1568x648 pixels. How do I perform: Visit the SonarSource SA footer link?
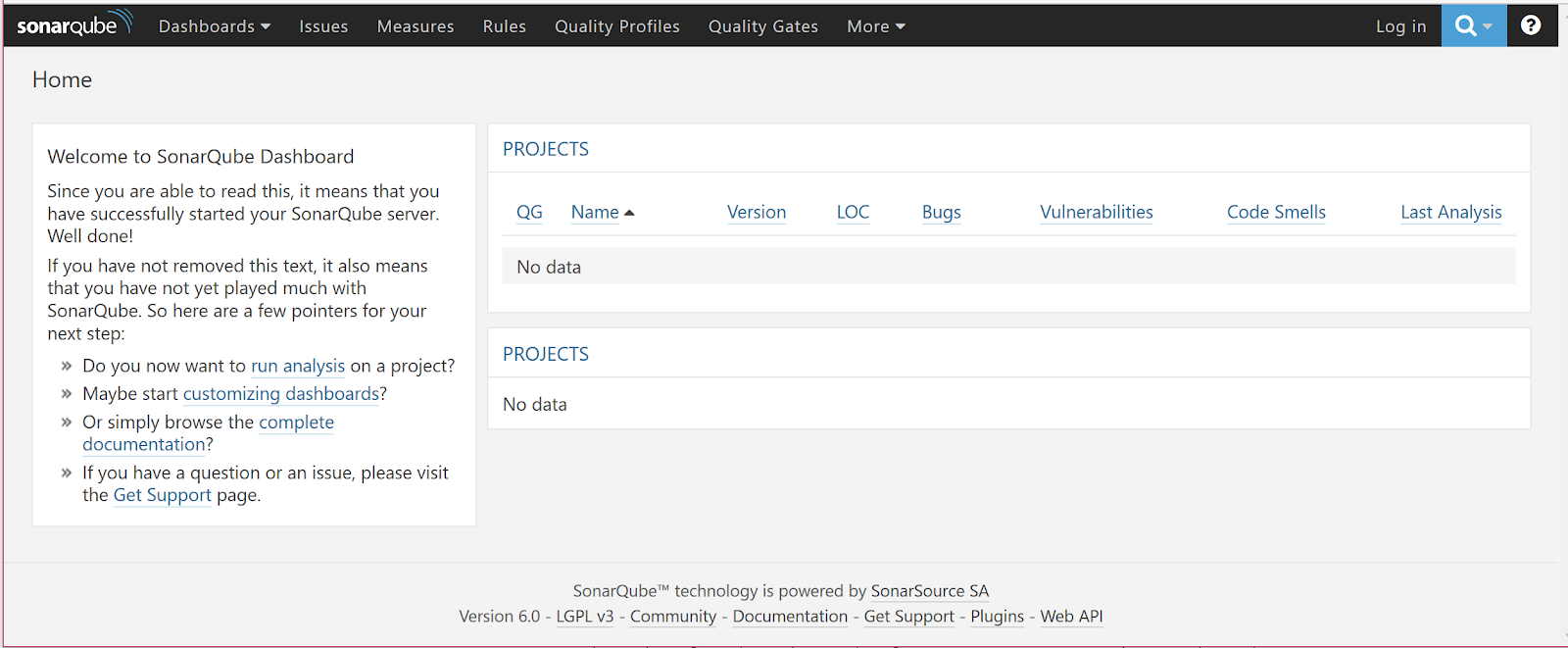pyautogui.click(x=930, y=591)
